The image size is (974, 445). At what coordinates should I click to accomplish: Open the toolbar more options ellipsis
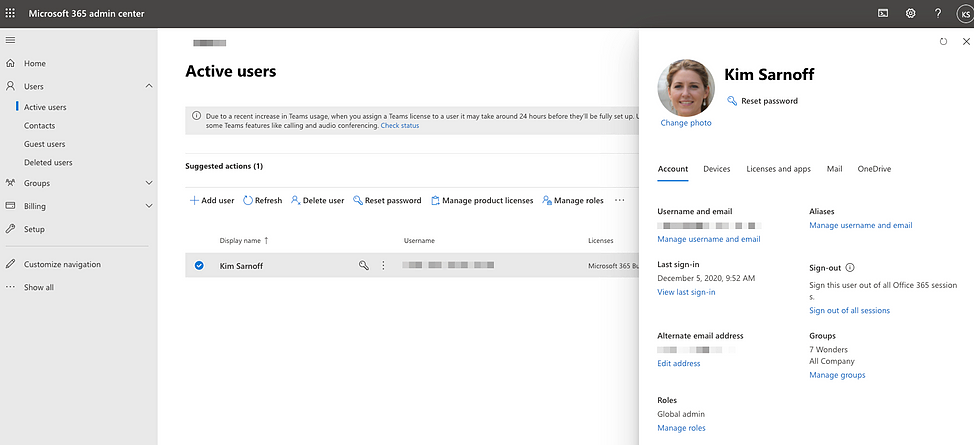(619, 200)
